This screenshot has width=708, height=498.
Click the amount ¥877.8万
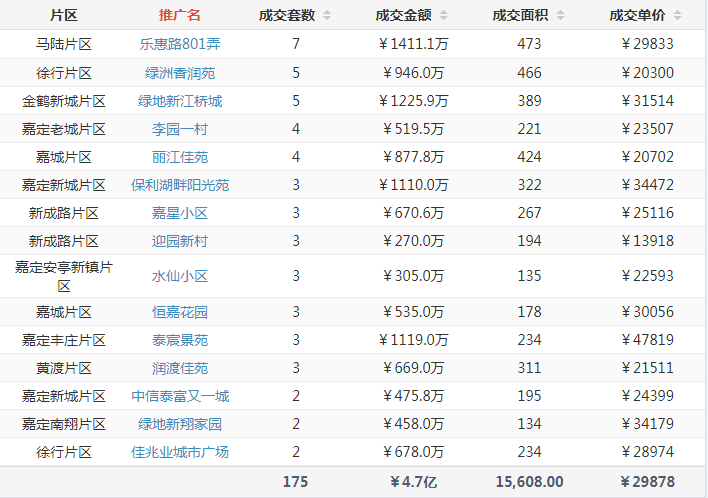click(413, 157)
